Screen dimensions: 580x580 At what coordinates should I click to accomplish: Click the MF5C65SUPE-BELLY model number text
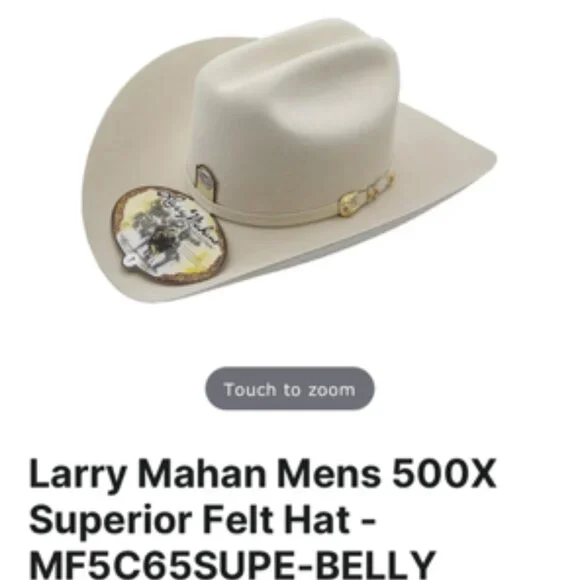coord(232,565)
